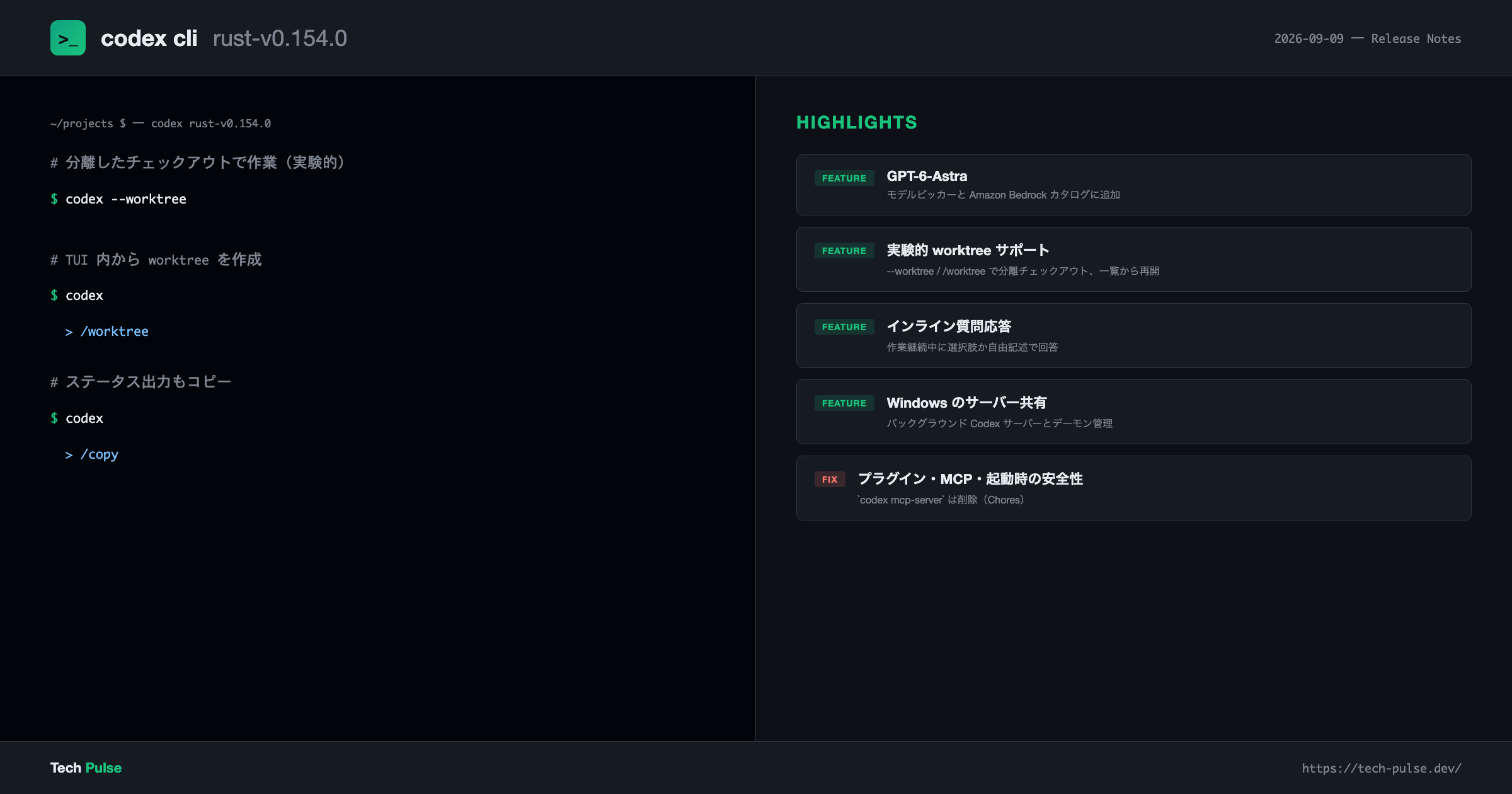Viewport: 1512px width, 794px height.
Task: Click the FEATURE badge beside インライン質問応答
Action: click(x=844, y=327)
